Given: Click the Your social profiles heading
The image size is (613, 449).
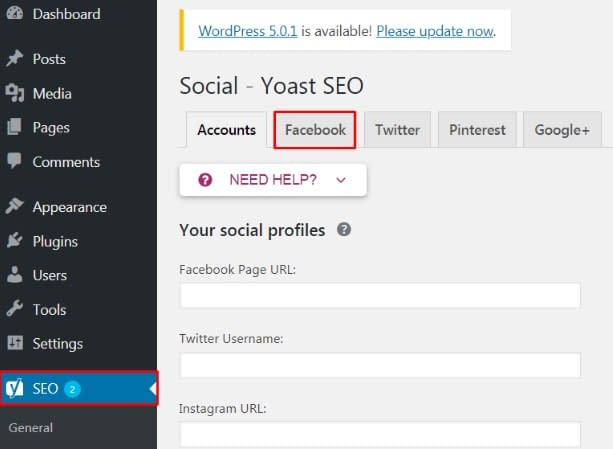Looking at the screenshot, I should pyautogui.click(x=252, y=230).
